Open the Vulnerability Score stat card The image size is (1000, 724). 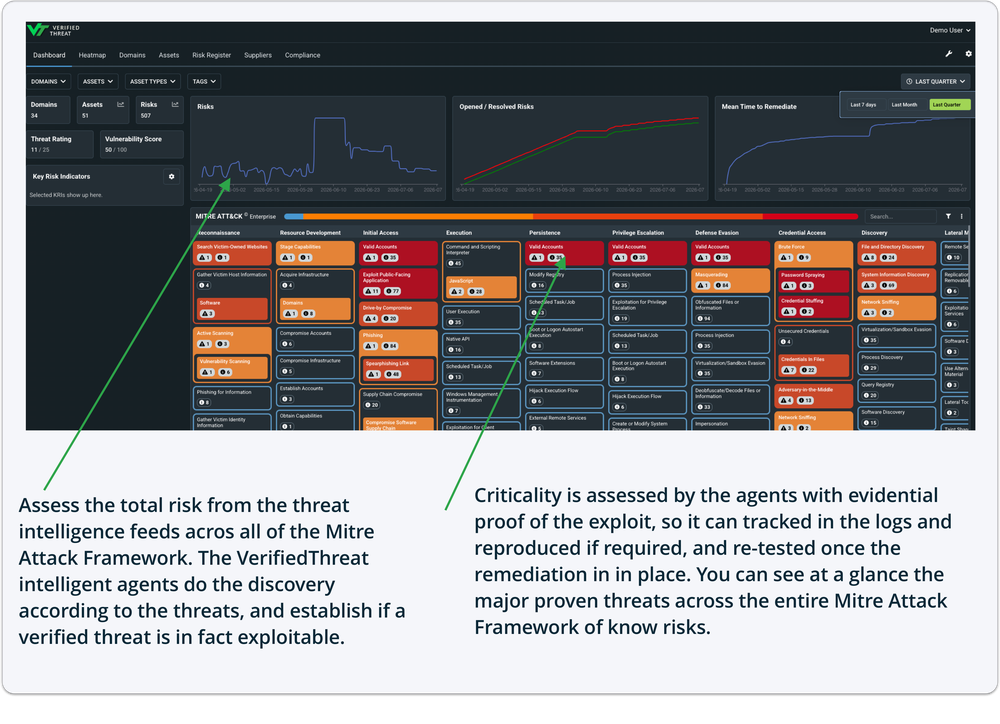click(142, 144)
